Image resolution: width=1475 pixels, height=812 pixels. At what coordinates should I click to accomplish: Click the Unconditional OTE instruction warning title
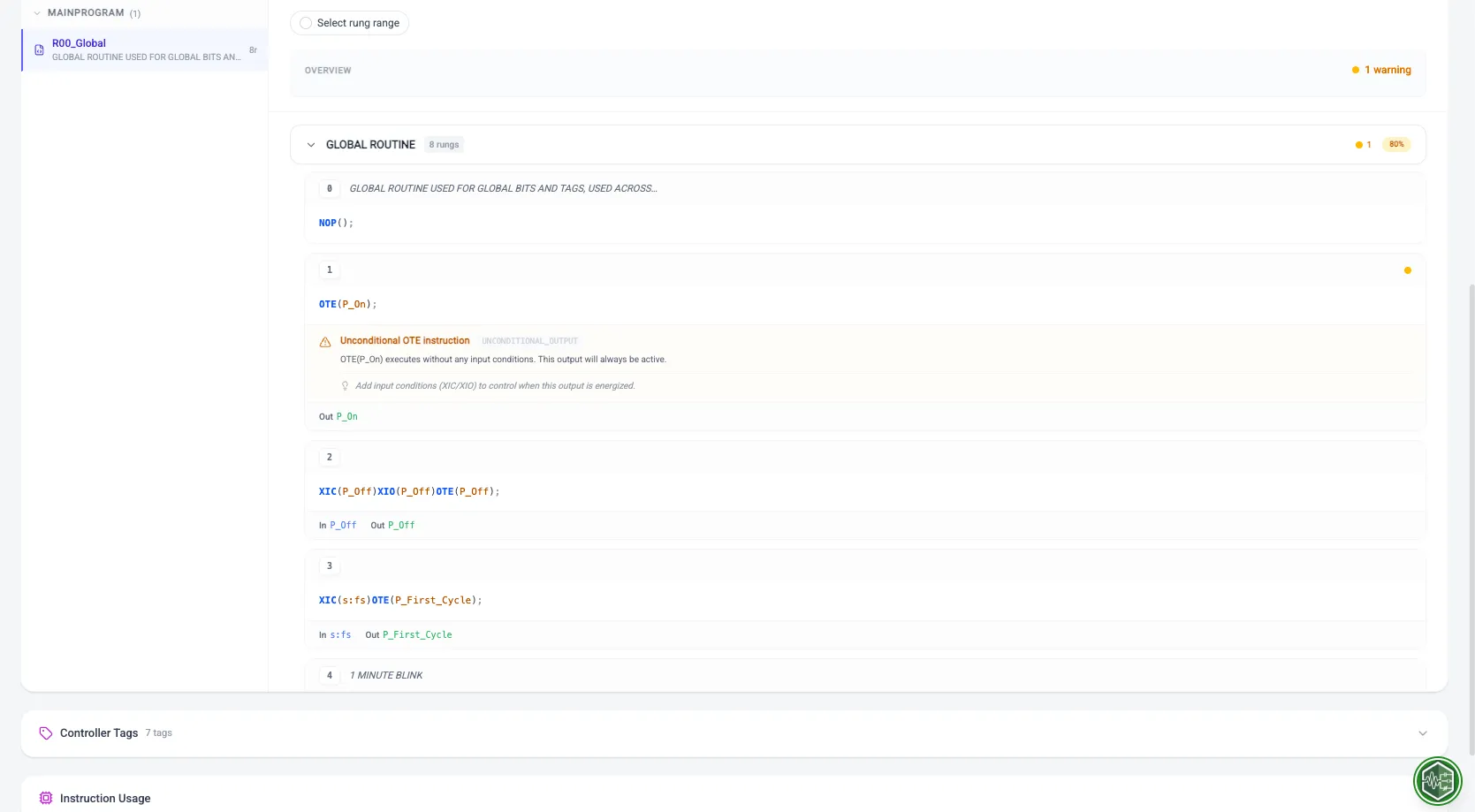(405, 341)
